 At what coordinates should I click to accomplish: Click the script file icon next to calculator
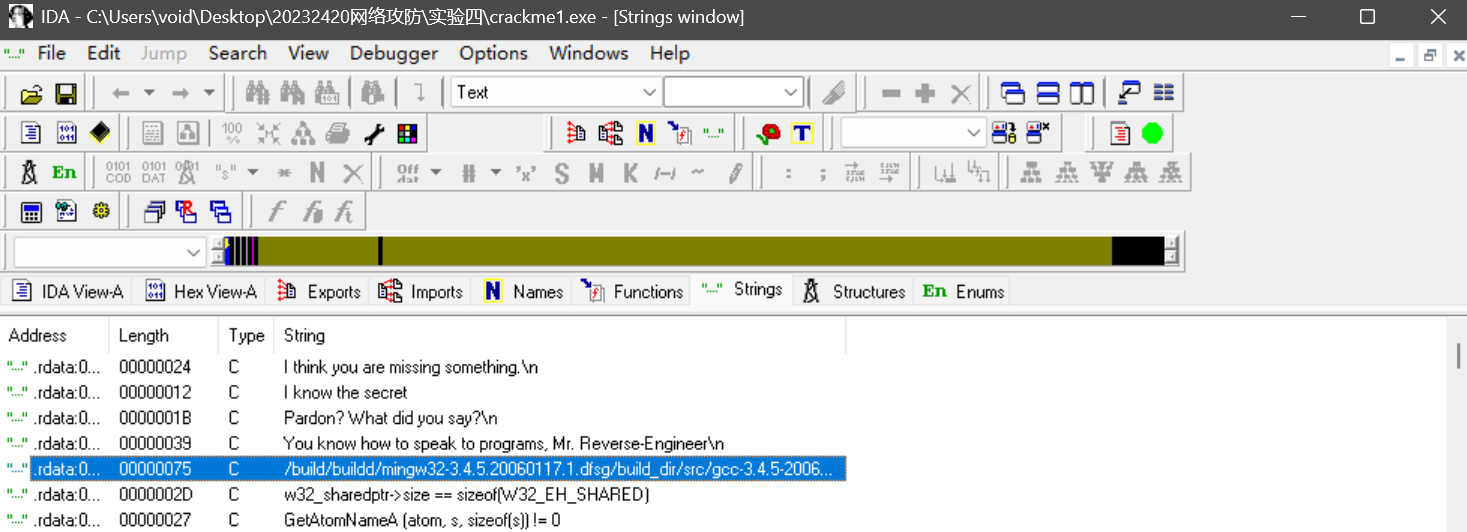click(x=66, y=212)
